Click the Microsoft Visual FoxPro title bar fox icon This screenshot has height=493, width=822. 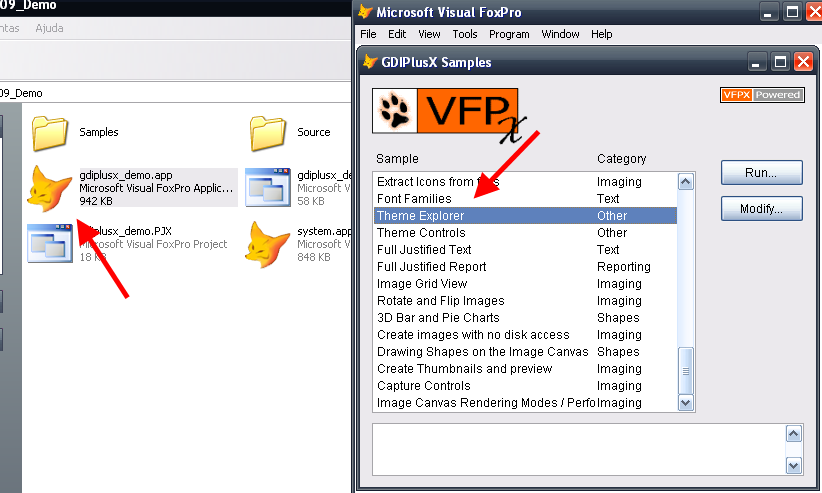pos(365,12)
